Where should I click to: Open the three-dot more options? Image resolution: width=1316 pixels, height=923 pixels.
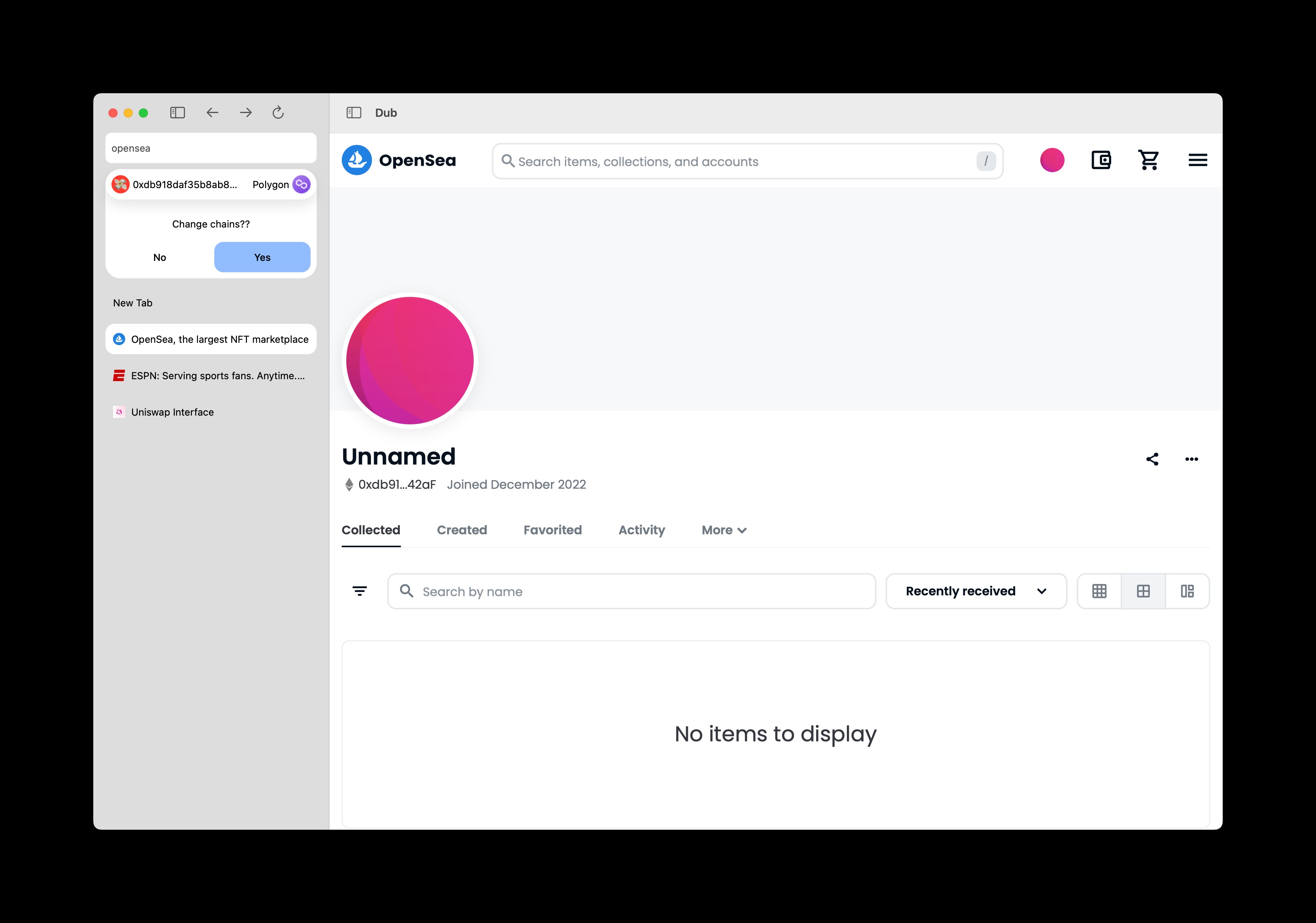tap(1191, 459)
